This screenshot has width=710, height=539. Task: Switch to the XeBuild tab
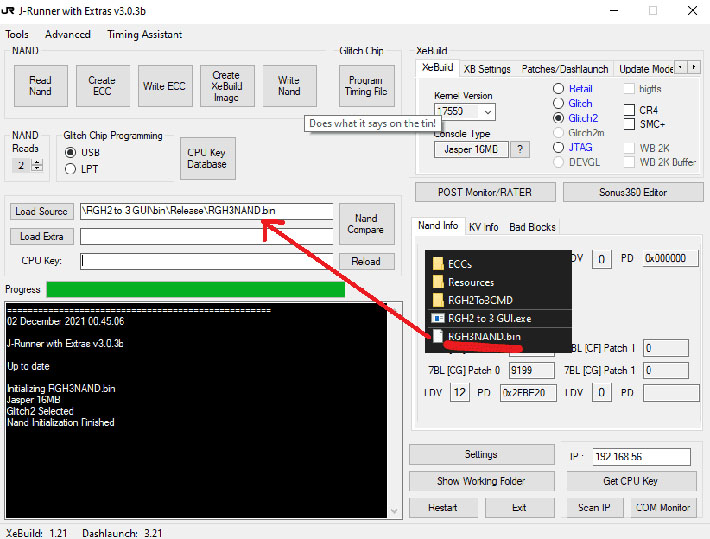437,67
